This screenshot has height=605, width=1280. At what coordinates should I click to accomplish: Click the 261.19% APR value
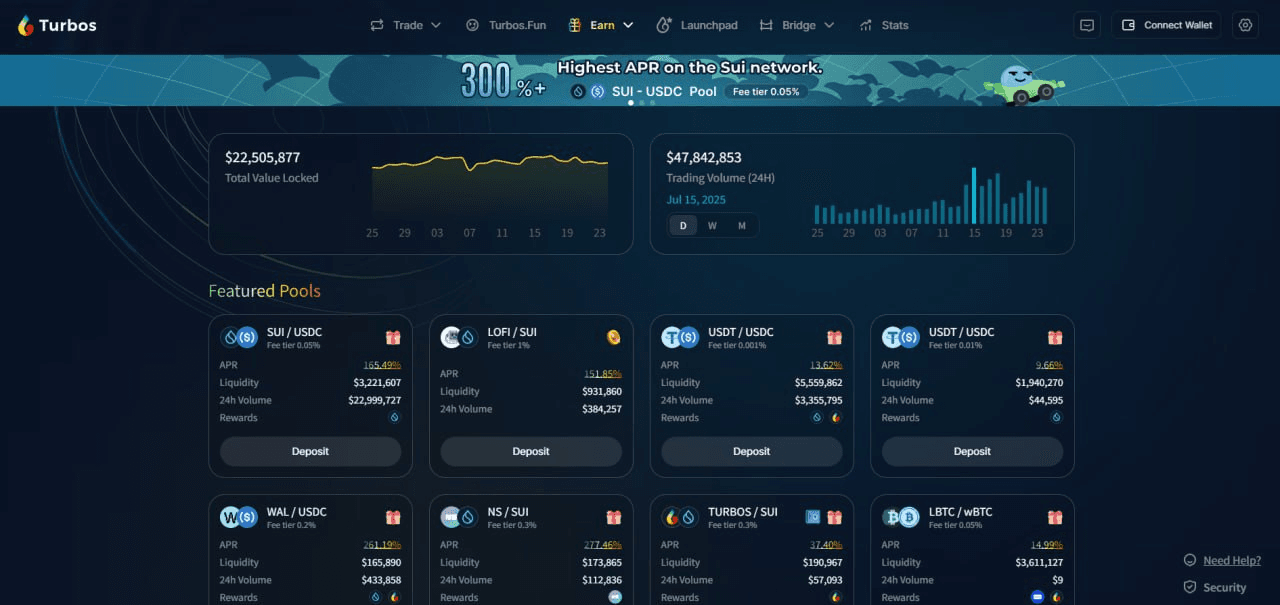(382, 545)
